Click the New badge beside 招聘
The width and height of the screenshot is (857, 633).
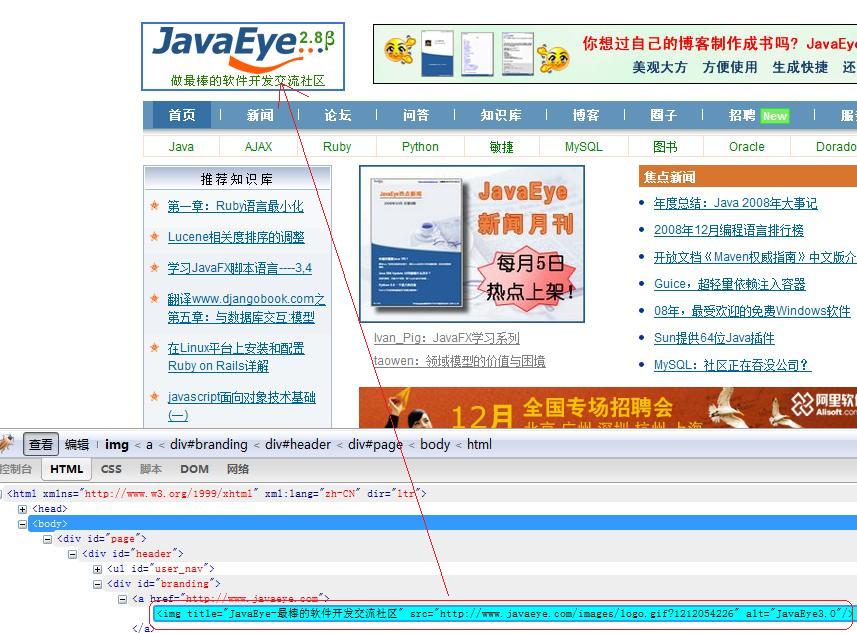pos(775,115)
